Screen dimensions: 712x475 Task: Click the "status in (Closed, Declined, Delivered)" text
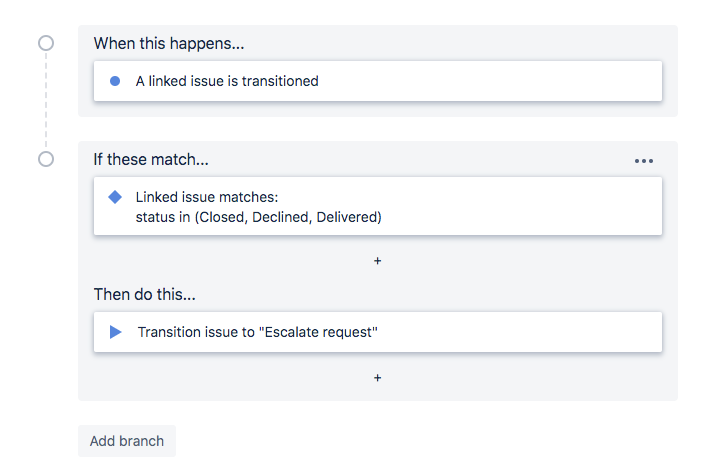(x=259, y=217)
